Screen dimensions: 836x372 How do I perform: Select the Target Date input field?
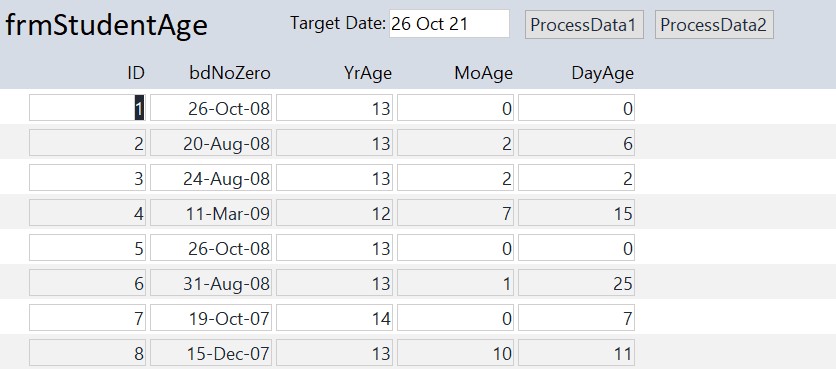pyautogui.click(x=449, y=24)
